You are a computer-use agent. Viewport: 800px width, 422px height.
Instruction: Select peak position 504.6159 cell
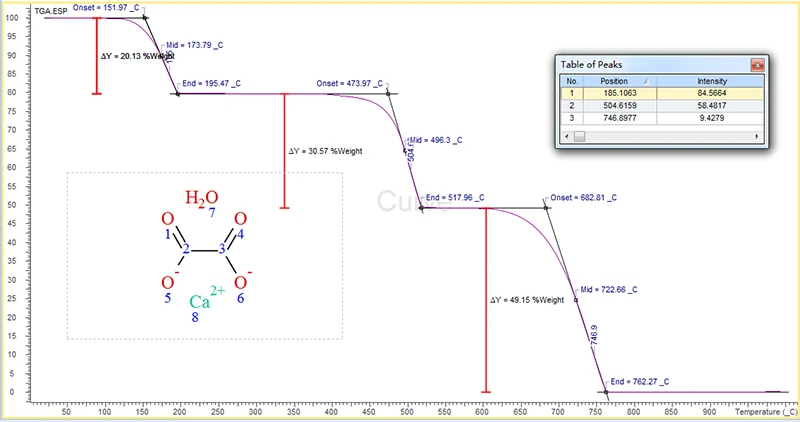(x=620, y=106)
